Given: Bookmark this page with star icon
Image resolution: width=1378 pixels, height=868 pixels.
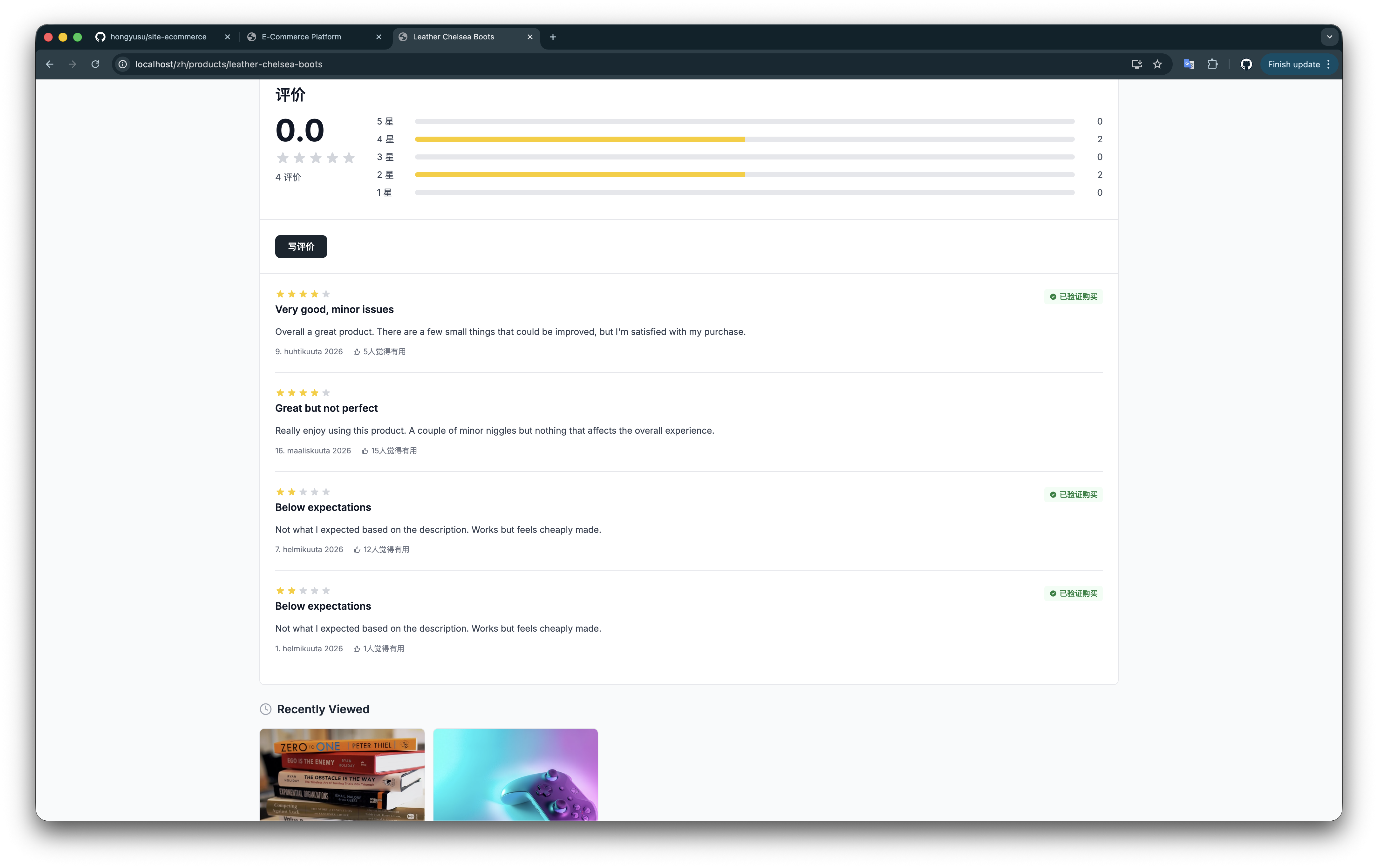Looking at the screenshot, I should click(1157, 64).
